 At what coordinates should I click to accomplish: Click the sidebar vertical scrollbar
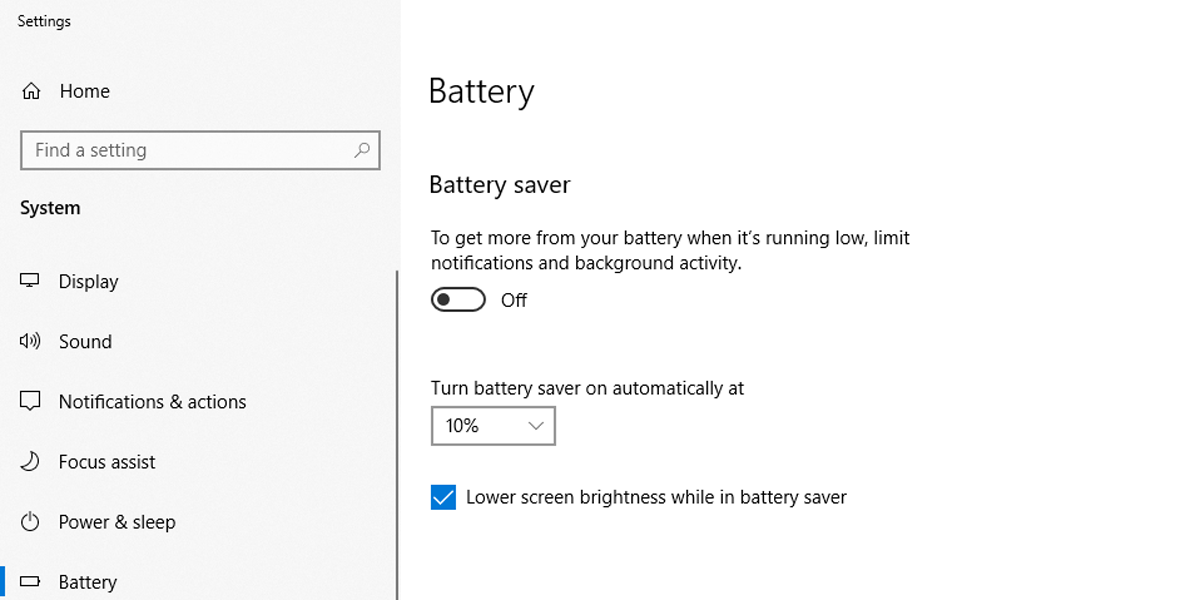pos(397,430)
